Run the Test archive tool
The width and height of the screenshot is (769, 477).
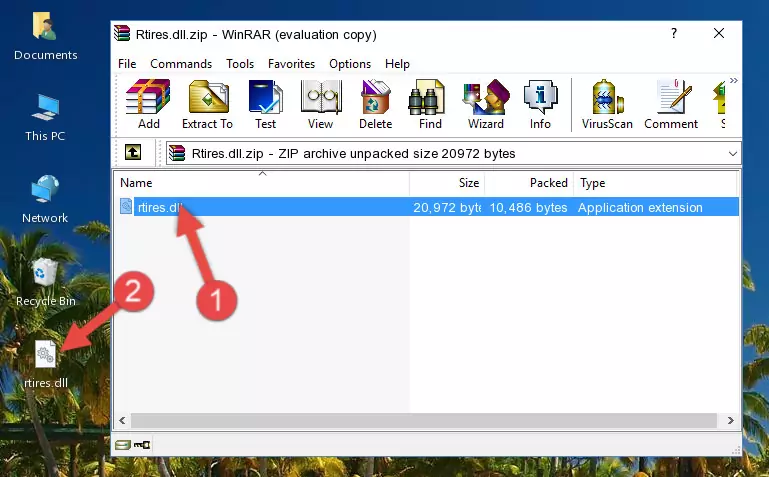tap(265, 104)
